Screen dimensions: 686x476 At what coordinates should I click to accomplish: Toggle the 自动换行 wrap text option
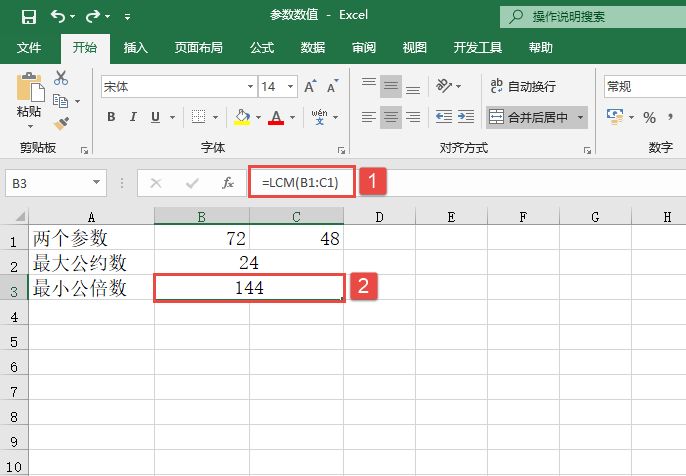tap(522, 87)
